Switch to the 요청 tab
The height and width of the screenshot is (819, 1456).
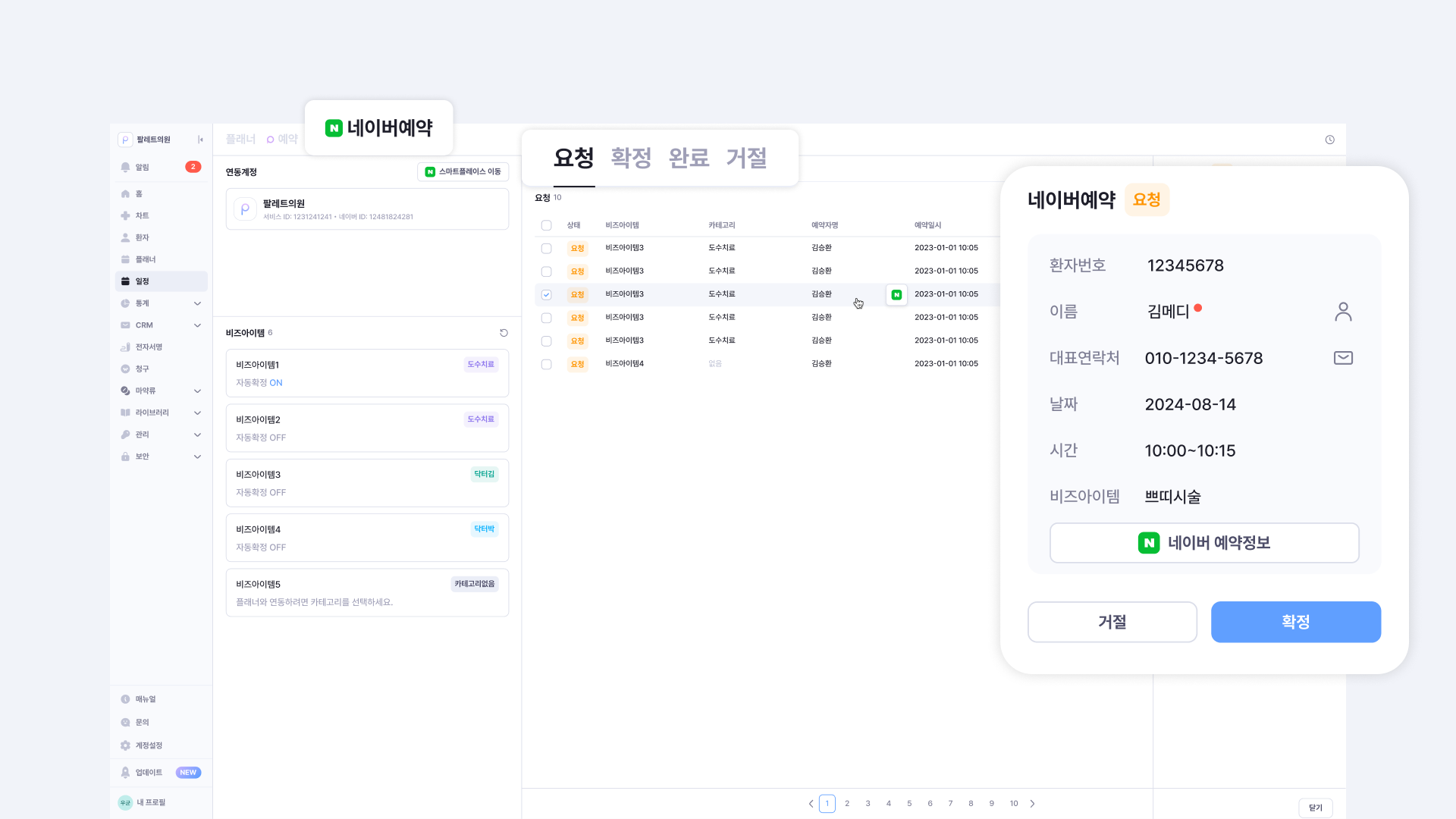573,158
